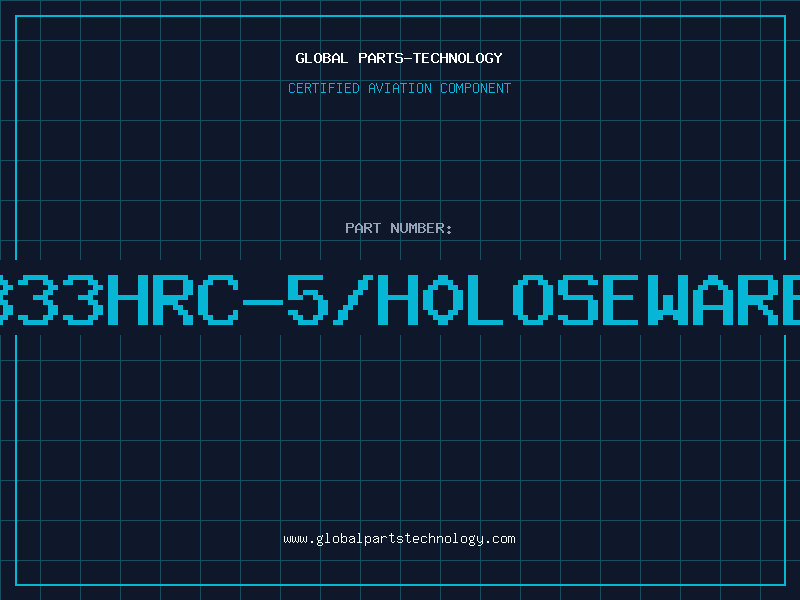The height and width of the screenshot is (600, 800).
Task: Click the large part number text 33HRC-5/HOLOSEWARE
Action: (x=400, y=300)
